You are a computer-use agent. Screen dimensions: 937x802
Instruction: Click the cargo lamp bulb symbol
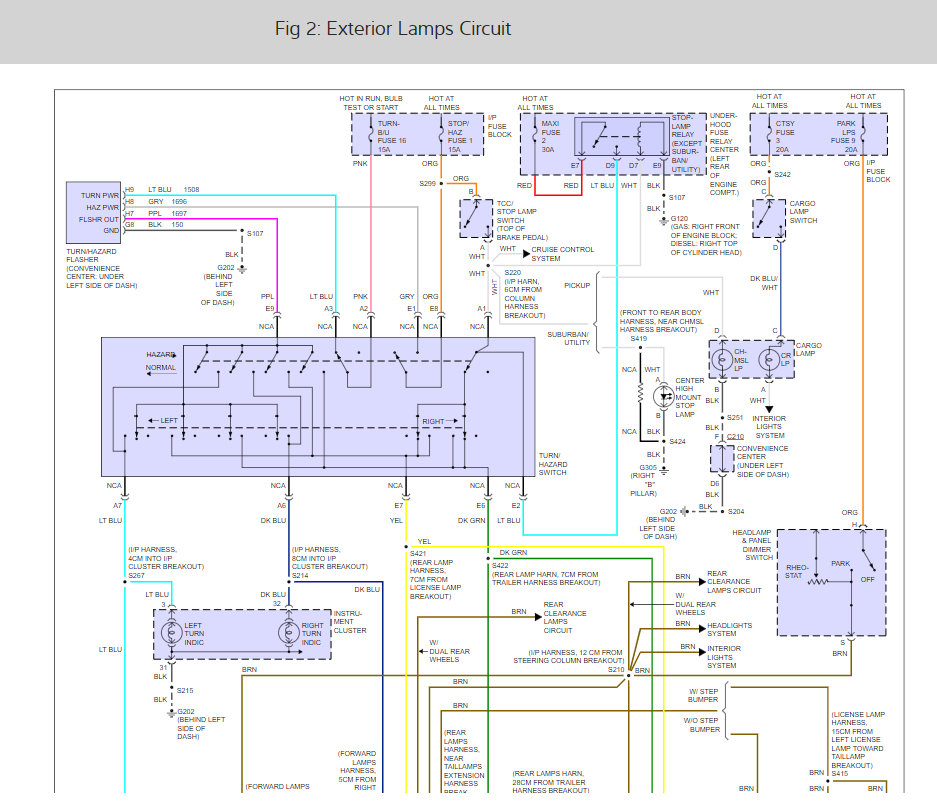click(x=768, y=359)
